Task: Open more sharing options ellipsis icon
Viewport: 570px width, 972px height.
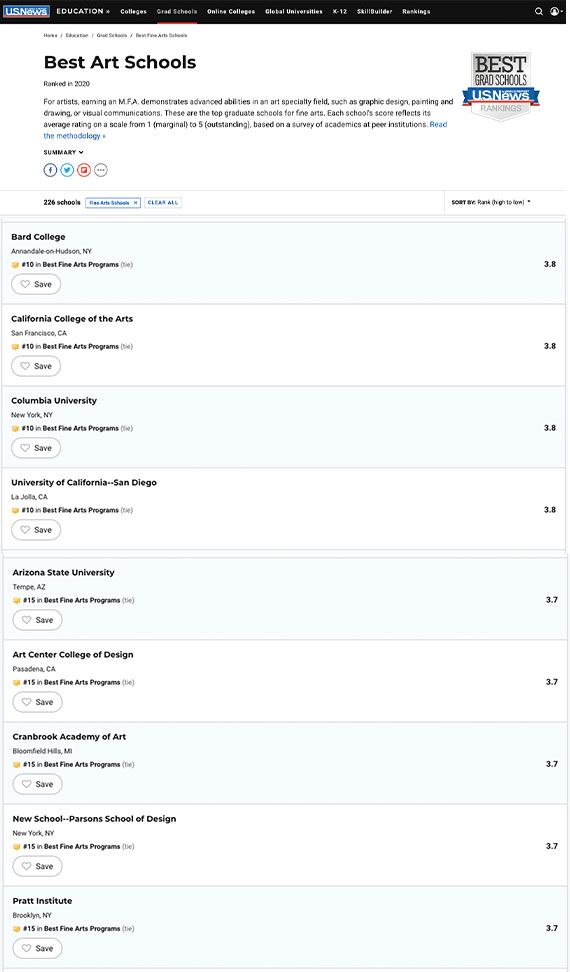Action: 100,170
